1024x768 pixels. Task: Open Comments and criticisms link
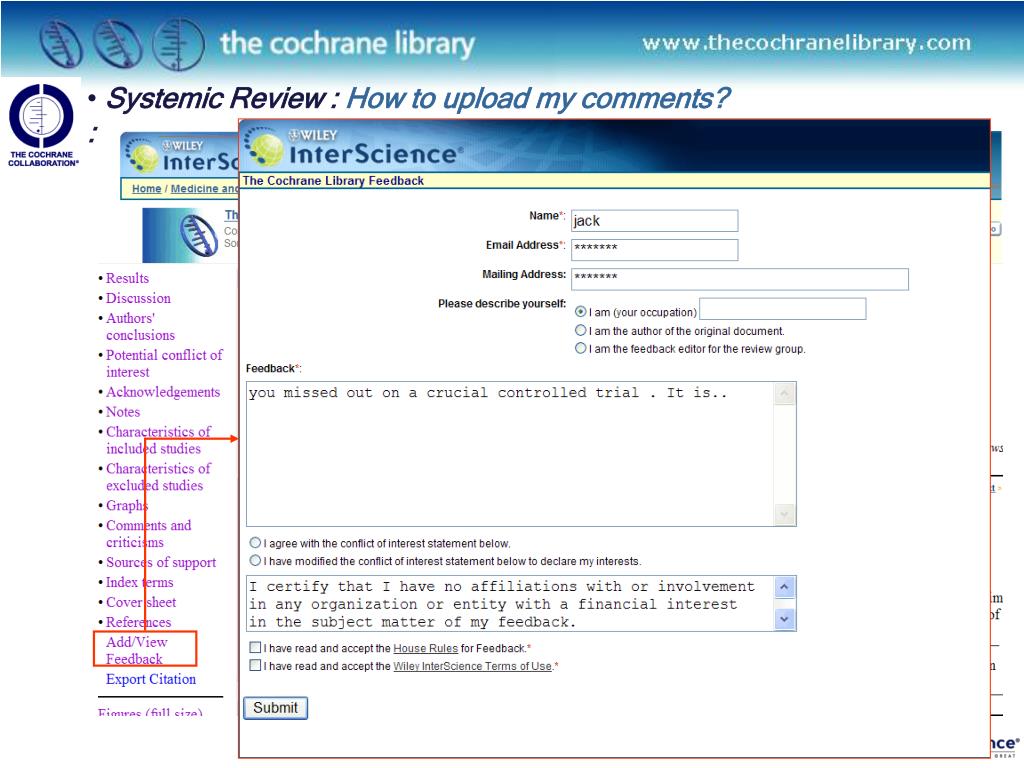pyautogui.click(x=148, y=534)
